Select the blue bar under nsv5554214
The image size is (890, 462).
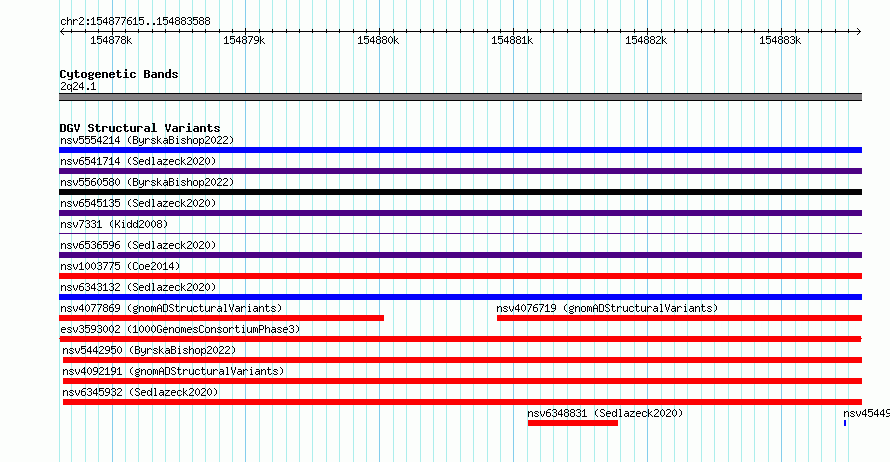460,150
